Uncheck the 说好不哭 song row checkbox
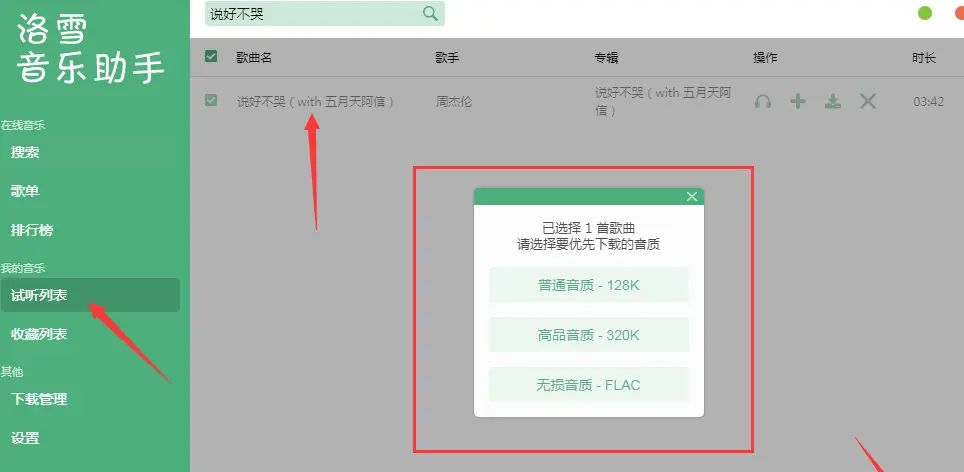964x472 pixels. pos(211,100)
